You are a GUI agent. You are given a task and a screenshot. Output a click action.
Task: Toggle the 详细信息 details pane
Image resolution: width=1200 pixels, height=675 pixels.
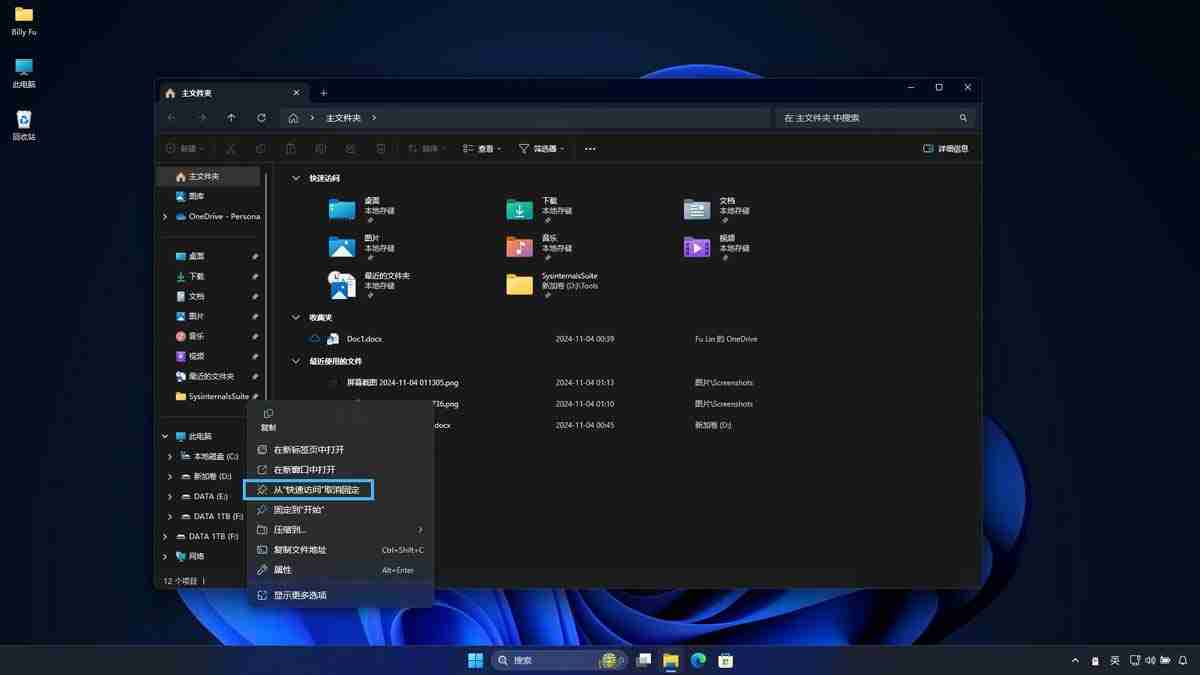(x=943, y=147)
